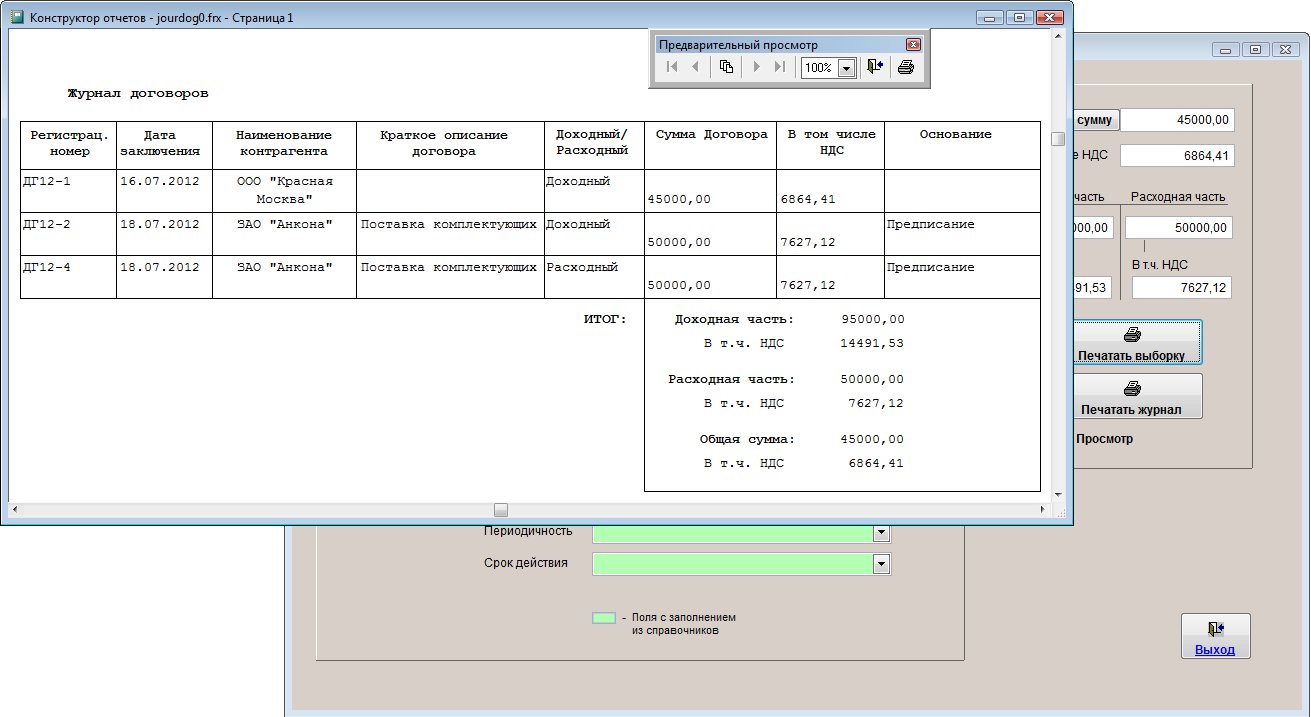The image size is (1311, 717).
Task: Click the 45000,00 total sum field
Action: click(x=1177, y=120)
